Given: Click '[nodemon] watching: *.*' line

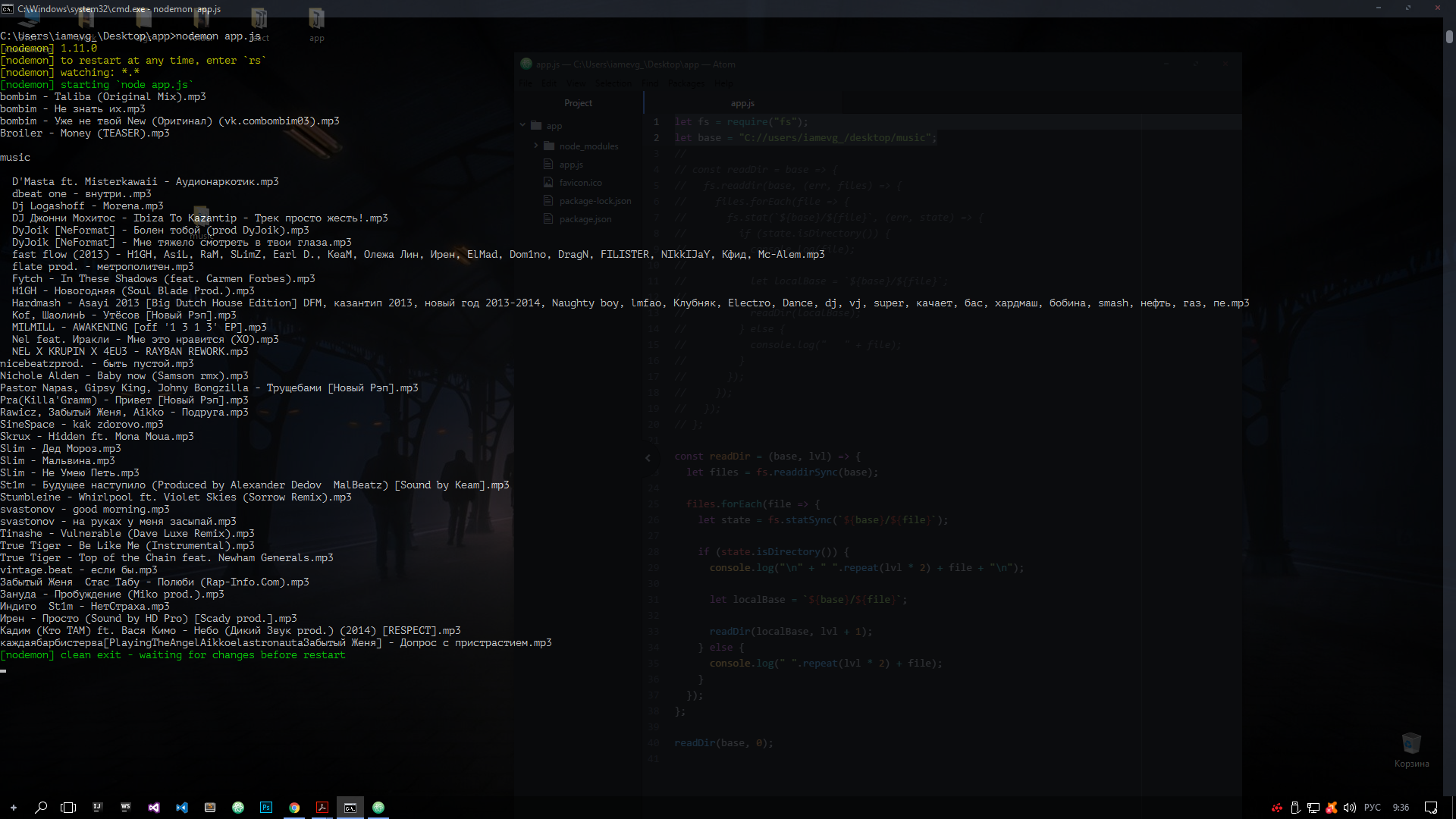Looking at the screenshot, I should tap(70, 73).
